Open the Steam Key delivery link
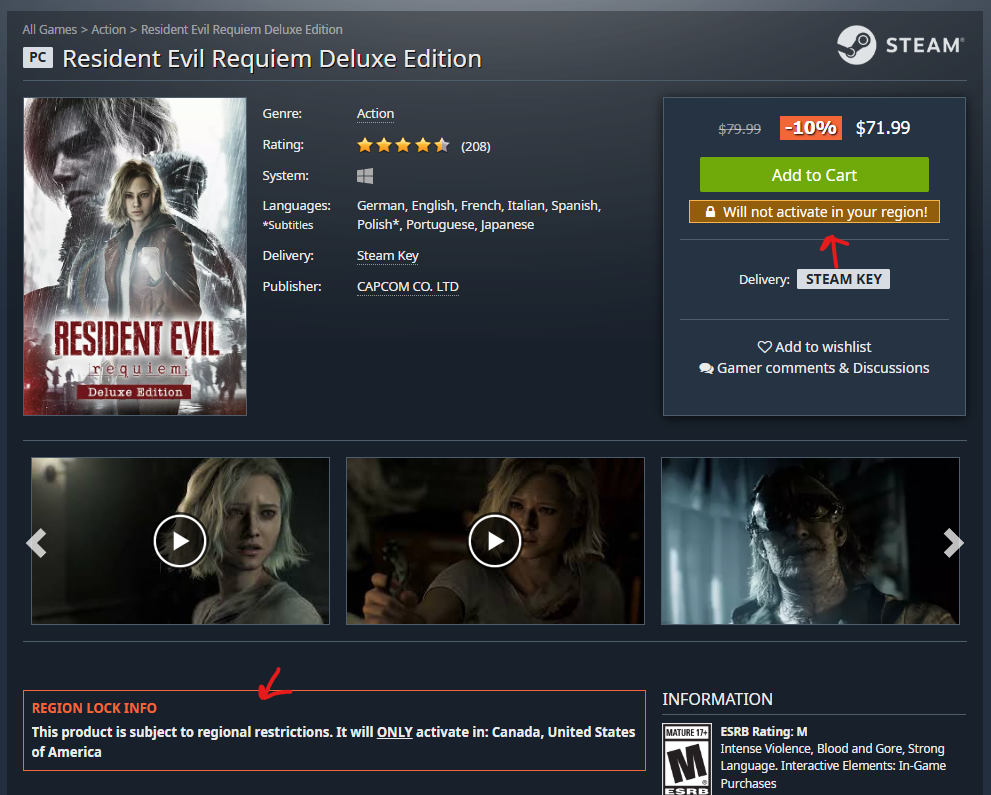Screen dimensions: 991x795 pos(387,256)
